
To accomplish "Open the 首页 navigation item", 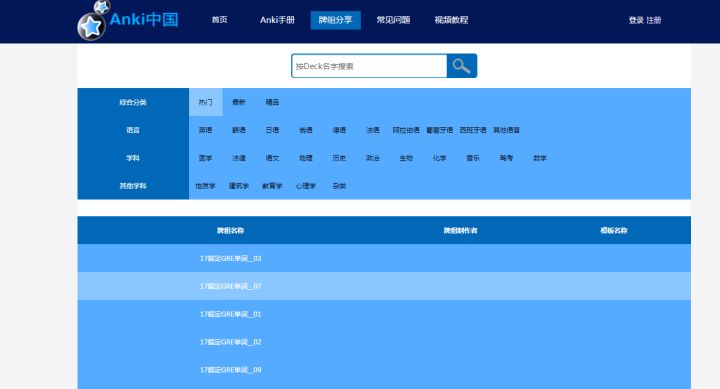I will coord(219,20).
